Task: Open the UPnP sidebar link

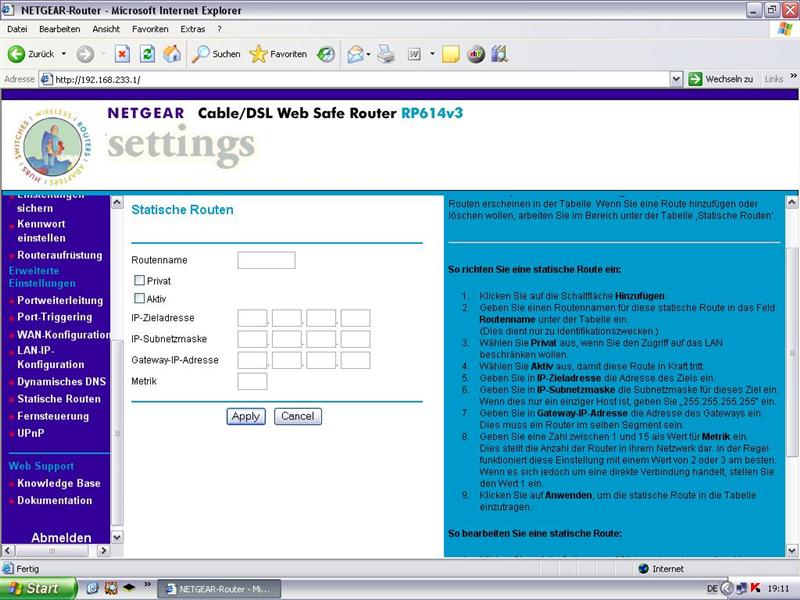Action: click(31, 433)
